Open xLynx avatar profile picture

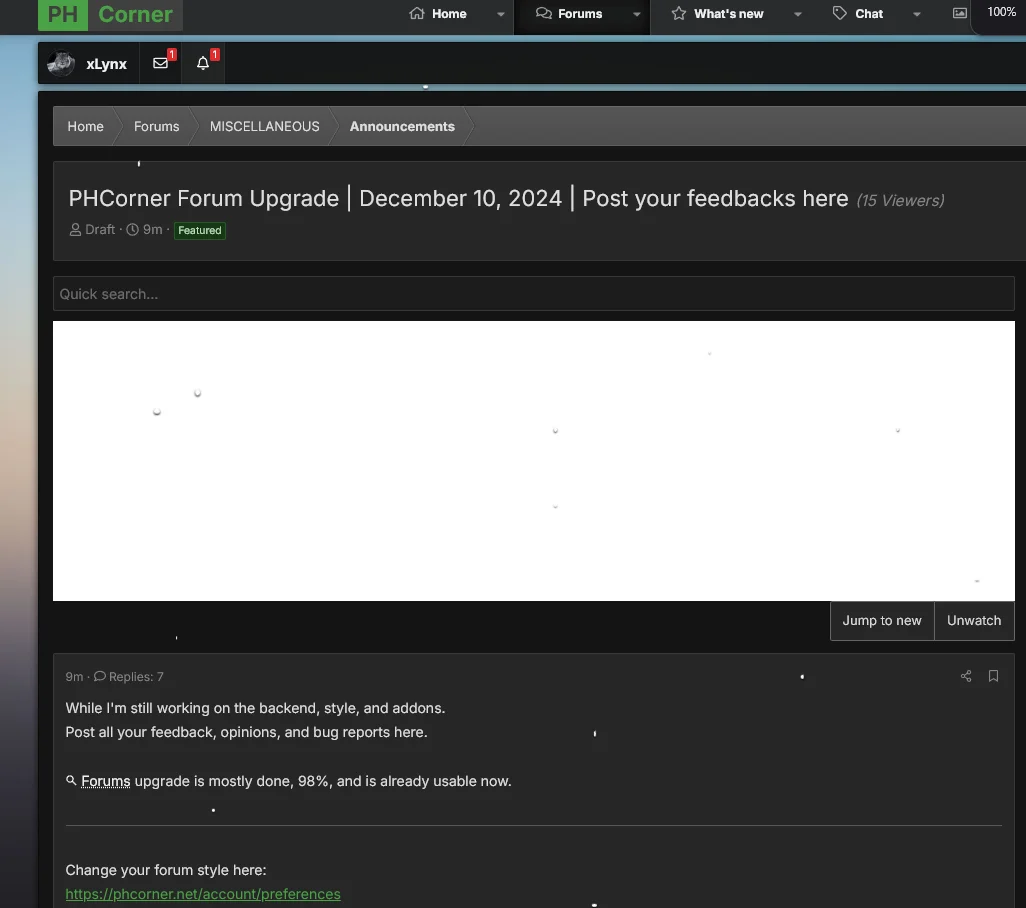(61, 63)
